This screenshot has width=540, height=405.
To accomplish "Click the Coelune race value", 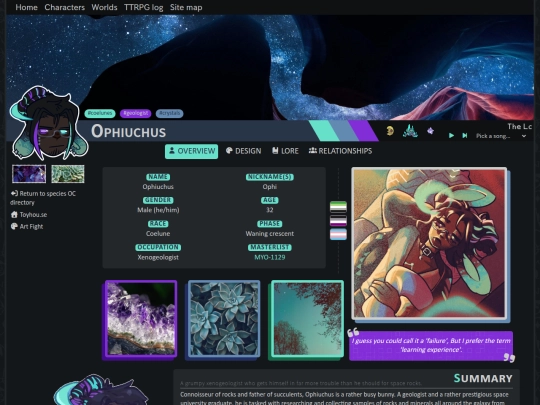I will (x=158, y=233).
